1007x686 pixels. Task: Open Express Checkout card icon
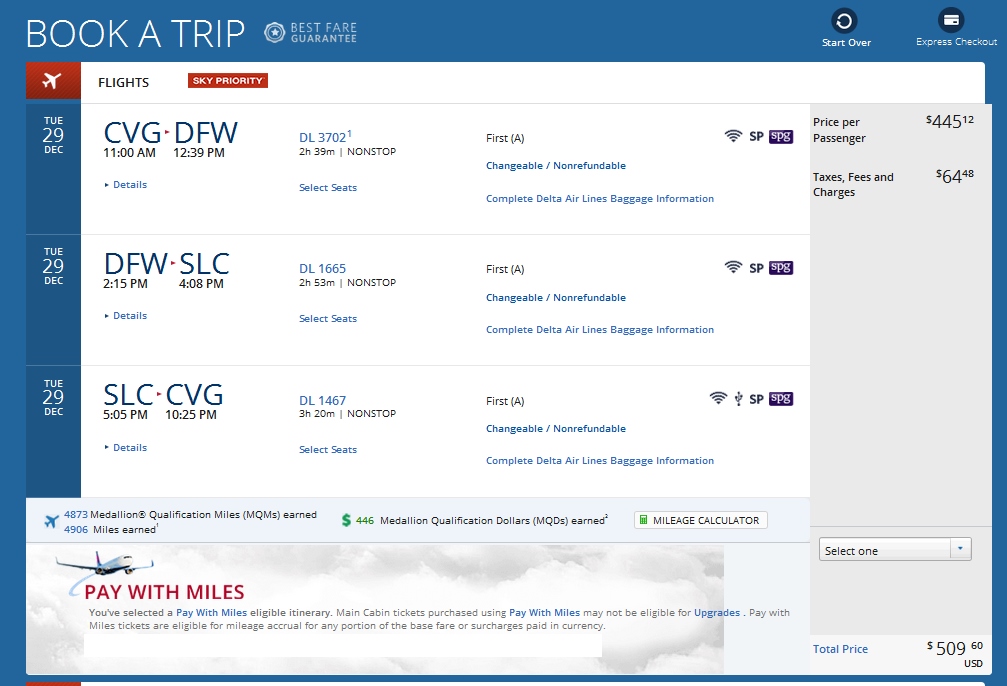(951, 20)
